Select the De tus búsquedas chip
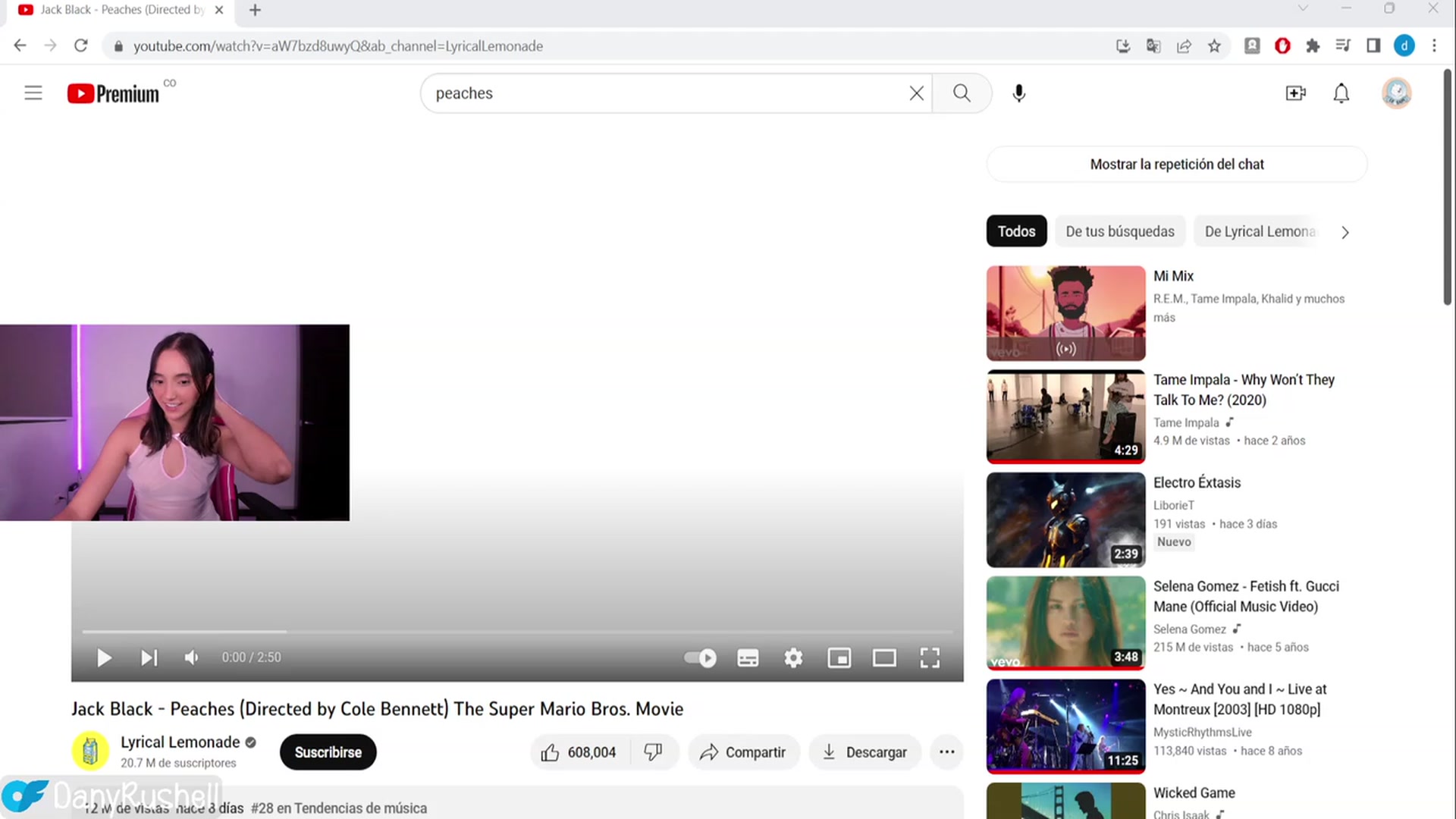The image size is (1456, 819). pos(1120,231)
